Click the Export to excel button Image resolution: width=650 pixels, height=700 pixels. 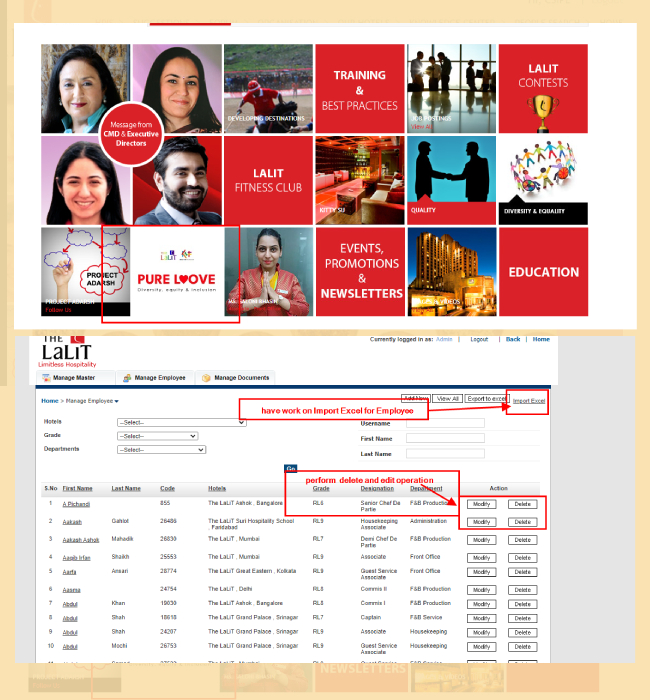point(487,399)
